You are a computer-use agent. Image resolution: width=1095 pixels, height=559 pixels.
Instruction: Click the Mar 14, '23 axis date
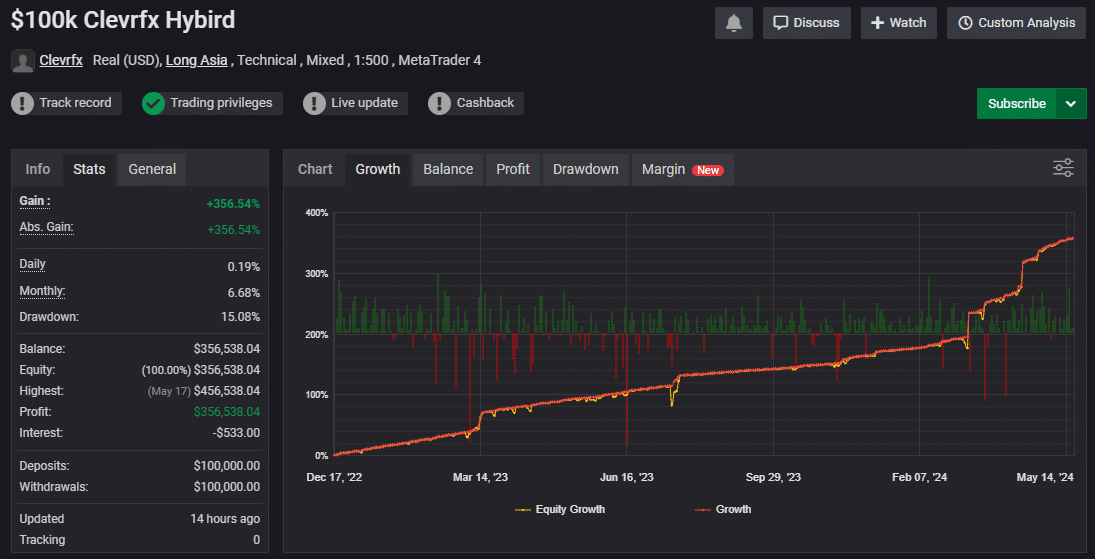[x=480, y=477]
